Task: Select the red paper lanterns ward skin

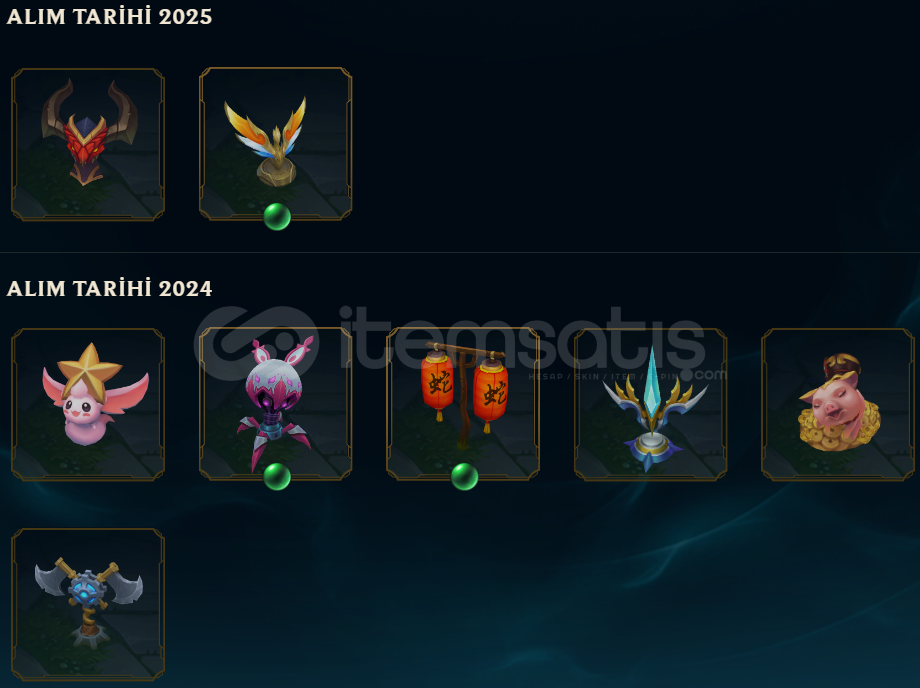Action: (463, 404)
